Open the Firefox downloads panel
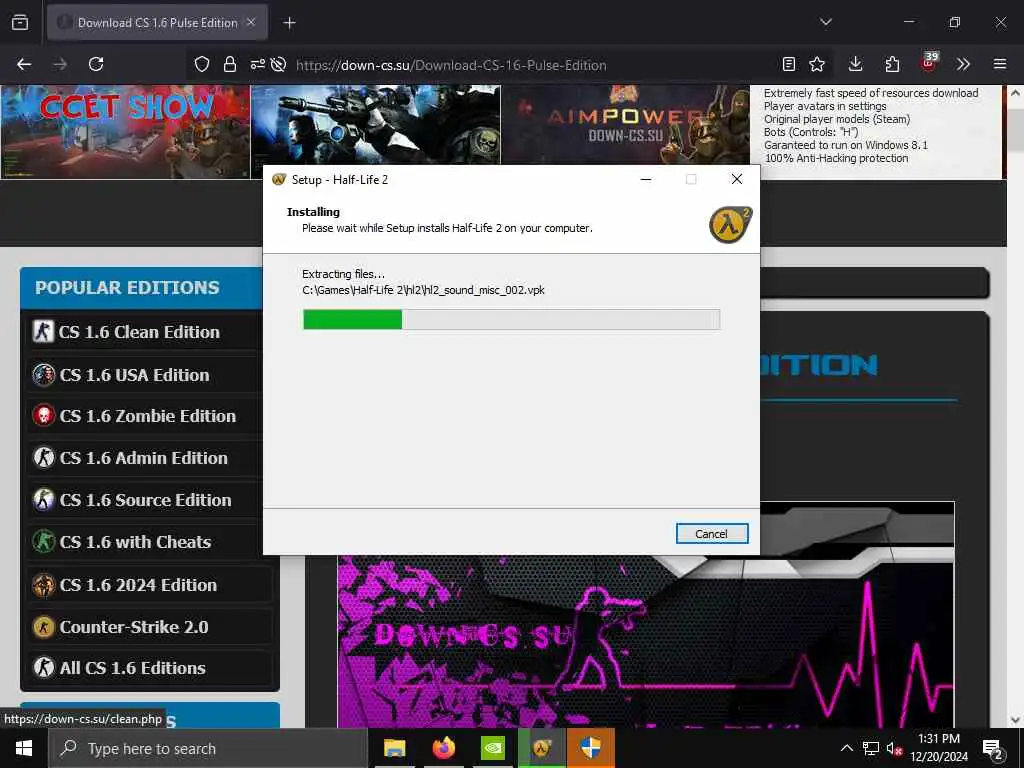1024x768 pixels. (x=856, y=64)
